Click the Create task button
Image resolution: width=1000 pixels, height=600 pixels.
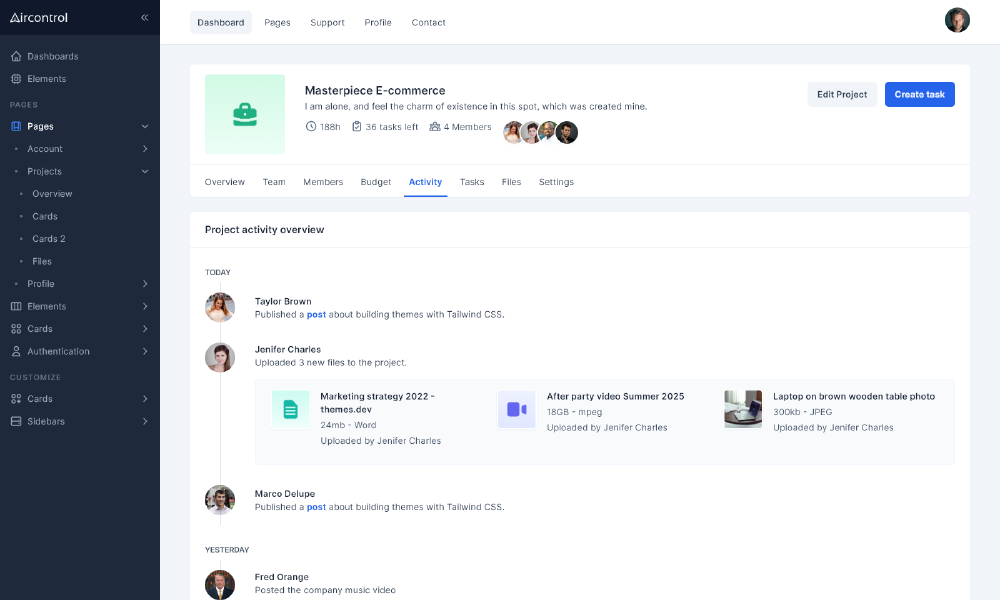919,94
